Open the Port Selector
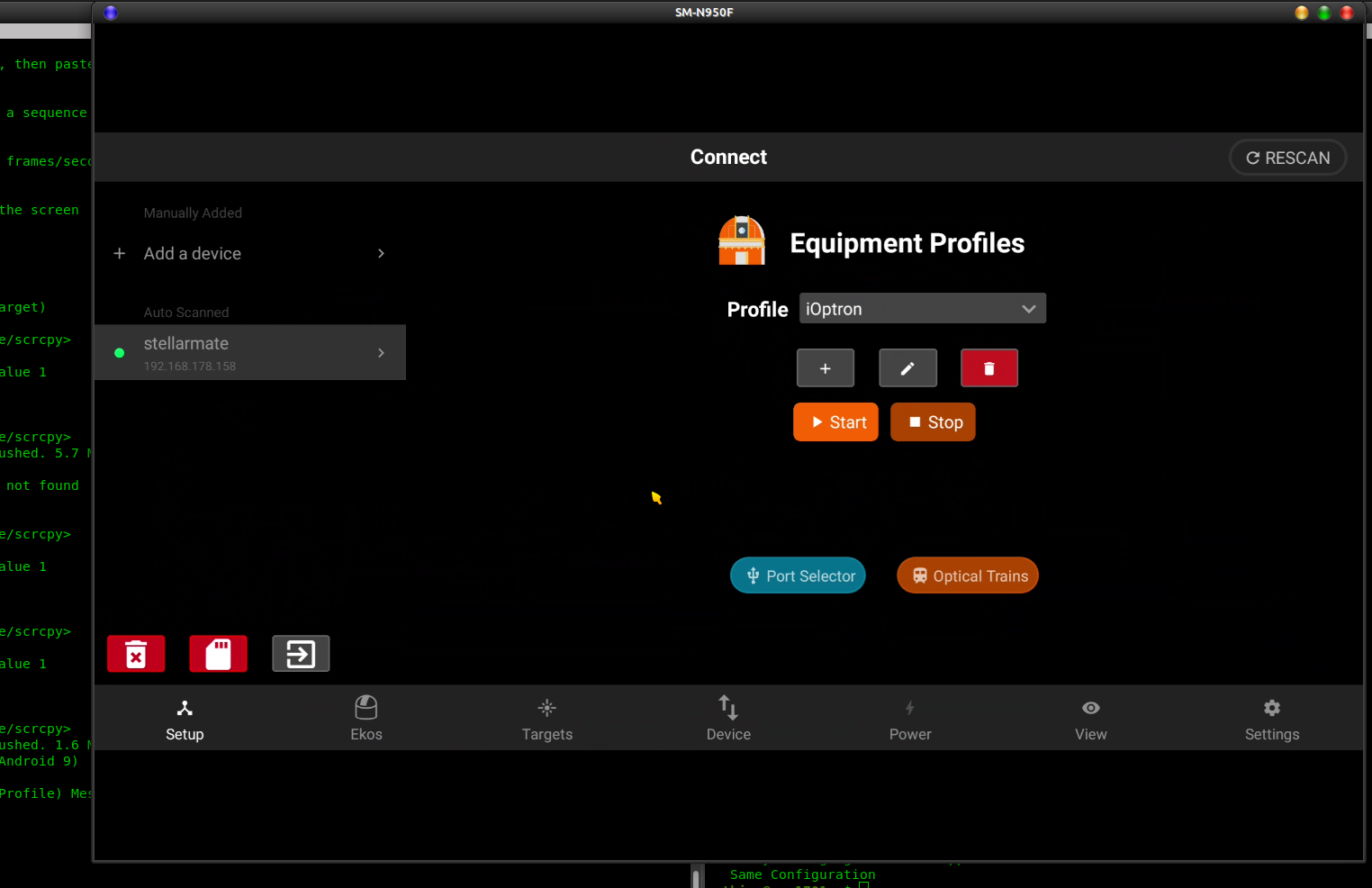 (798, 576)
